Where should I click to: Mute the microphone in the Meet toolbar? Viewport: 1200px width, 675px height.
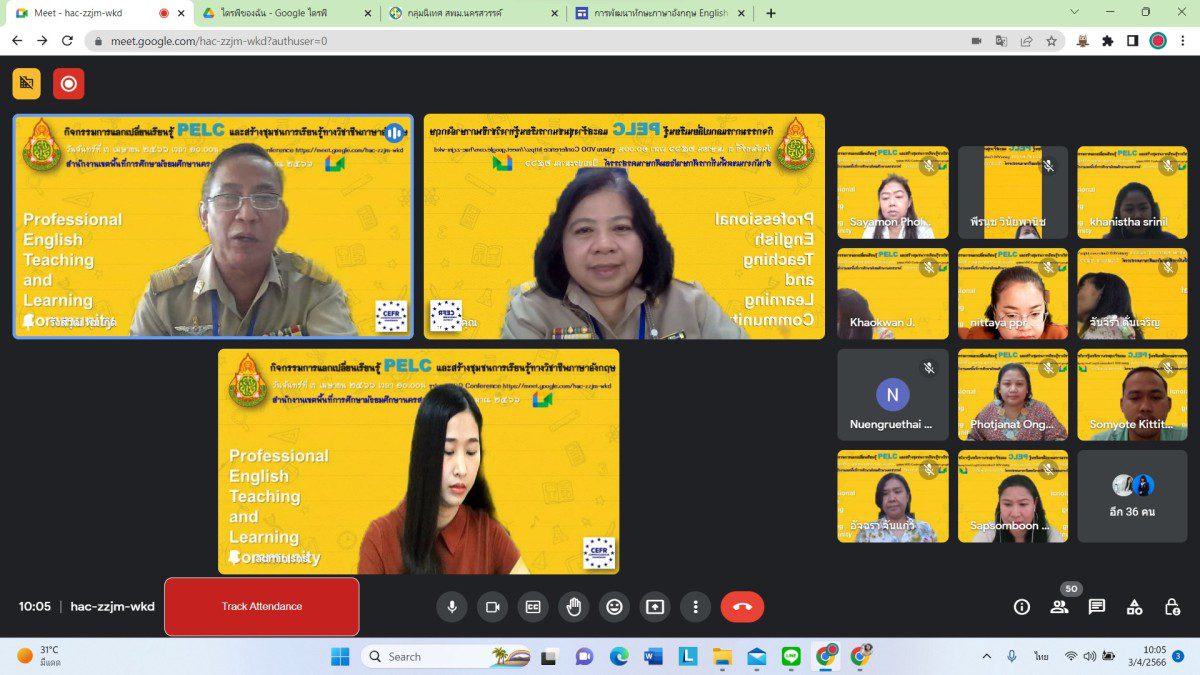click(x=452, y=606)
